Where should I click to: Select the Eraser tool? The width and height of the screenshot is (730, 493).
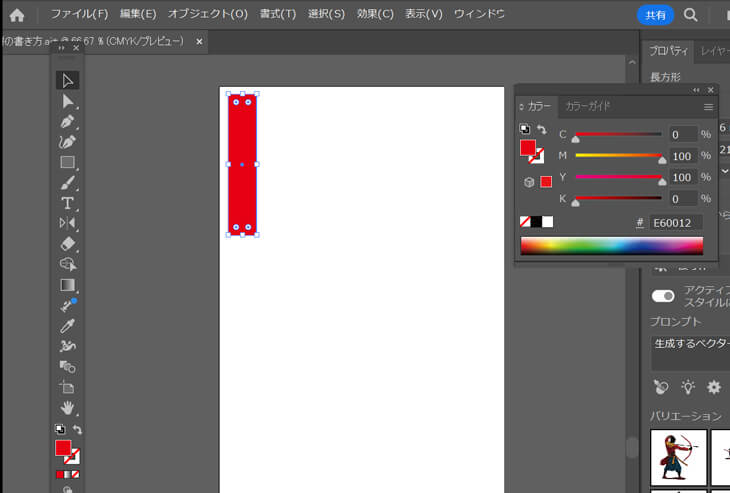click(68, 243)
